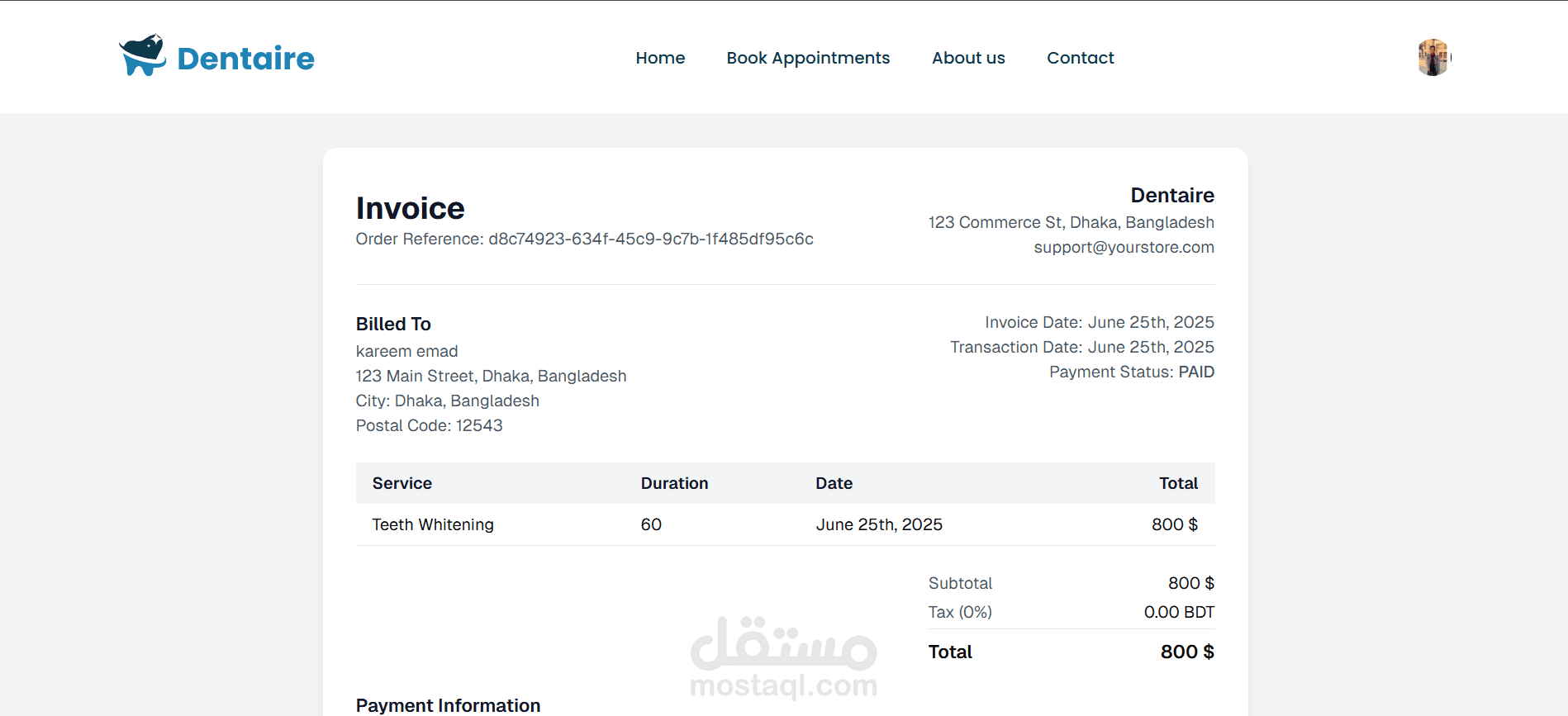The image size is (1568, 716).
Task: Click the Payment Information heading
Action: click(448, 705)
